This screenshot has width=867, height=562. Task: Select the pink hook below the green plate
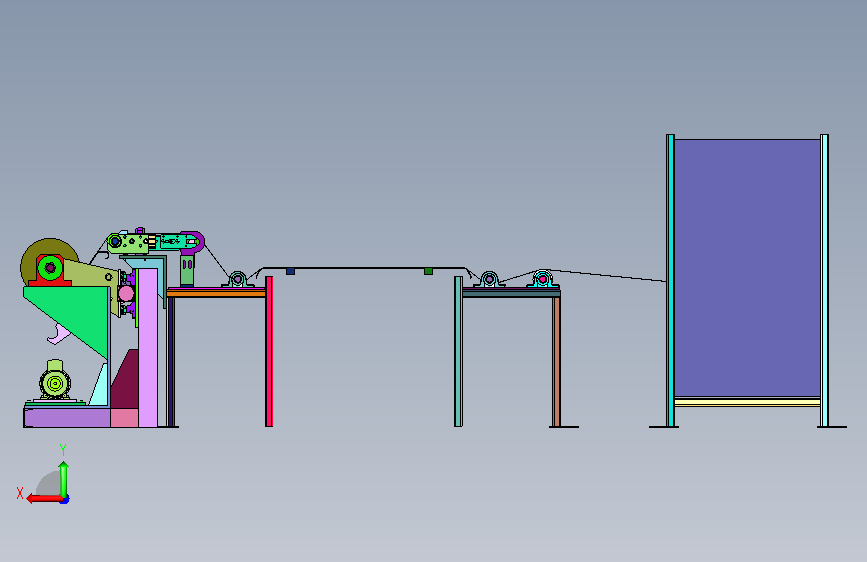(59, 334)
